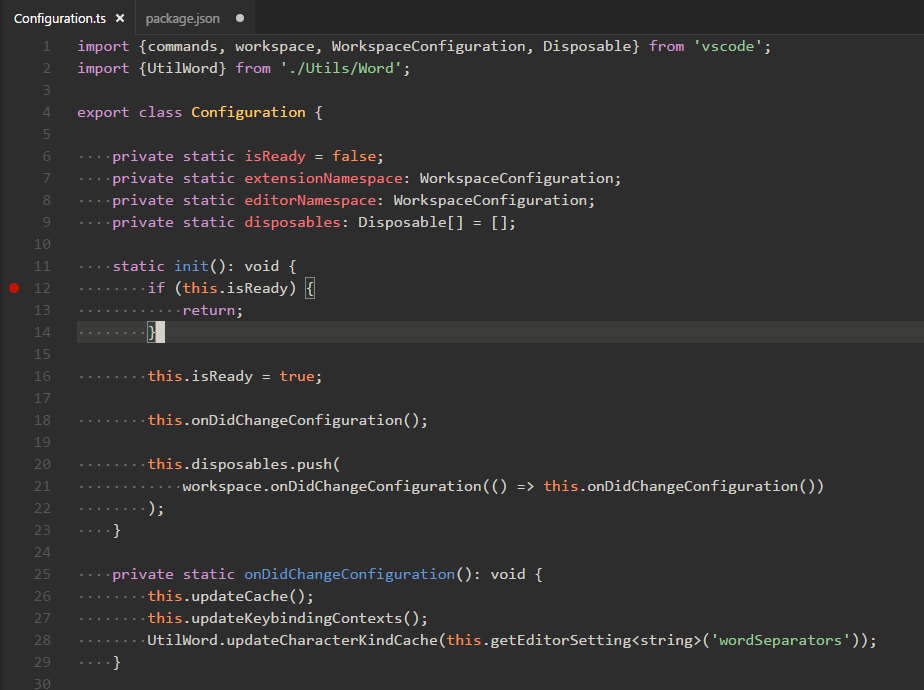
Task: Close the Configuration.ts editor tab
Action: [x=118, y=17]
